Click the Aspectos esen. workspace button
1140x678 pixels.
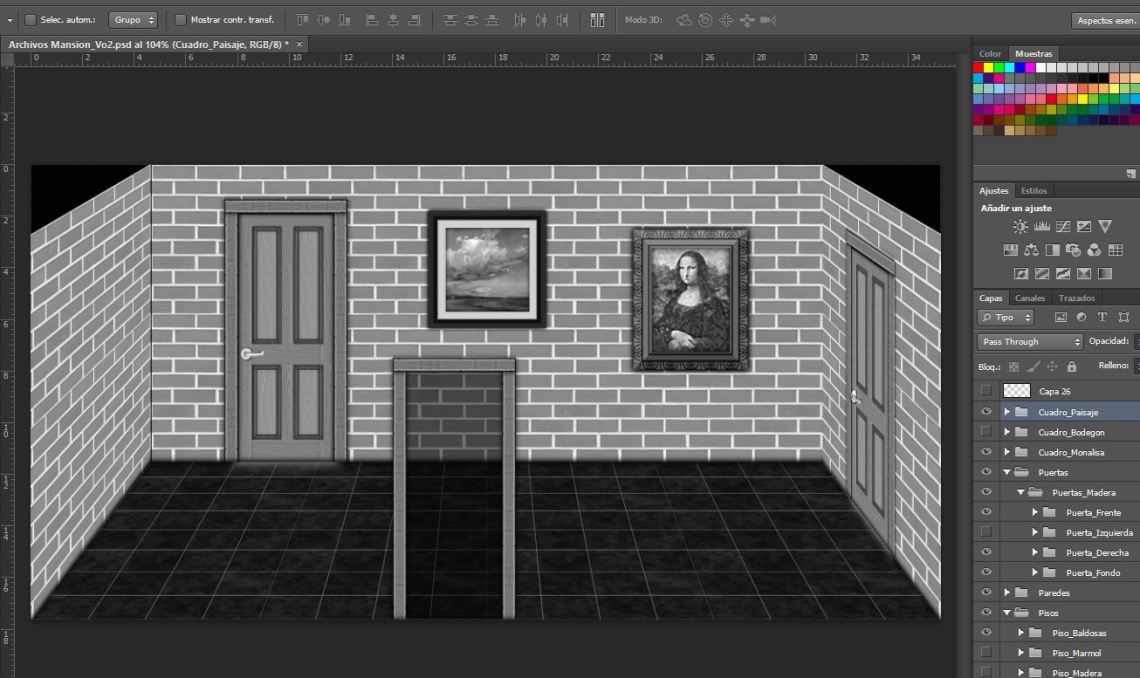point(1105,20)
